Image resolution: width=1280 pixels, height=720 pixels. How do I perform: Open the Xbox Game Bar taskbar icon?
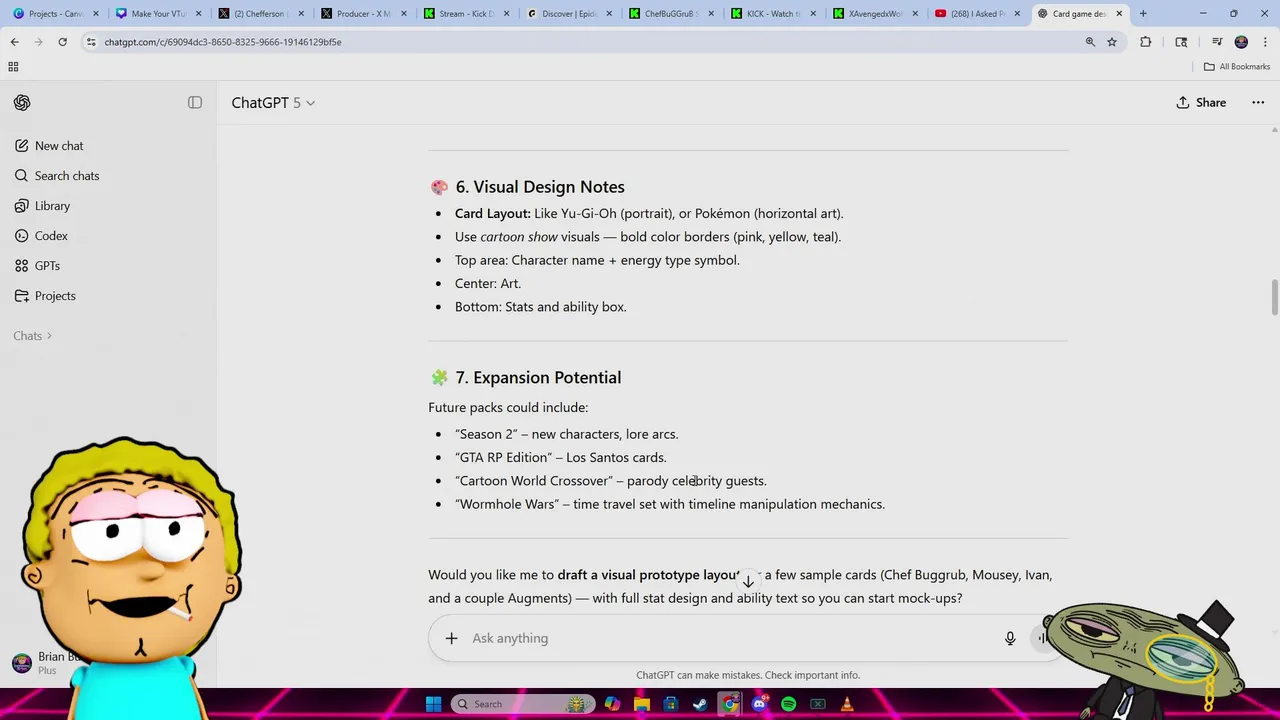pos(818,704)
